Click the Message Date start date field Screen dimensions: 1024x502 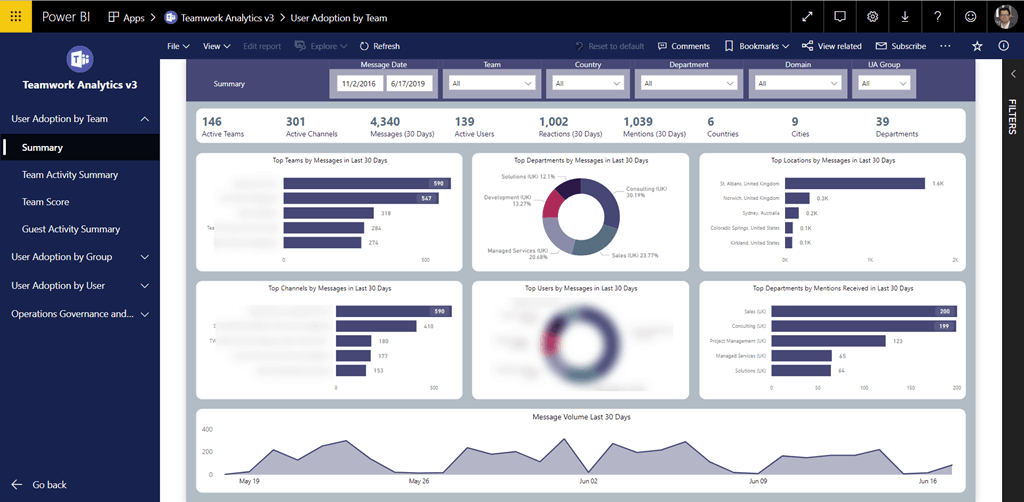coord(358,84)
